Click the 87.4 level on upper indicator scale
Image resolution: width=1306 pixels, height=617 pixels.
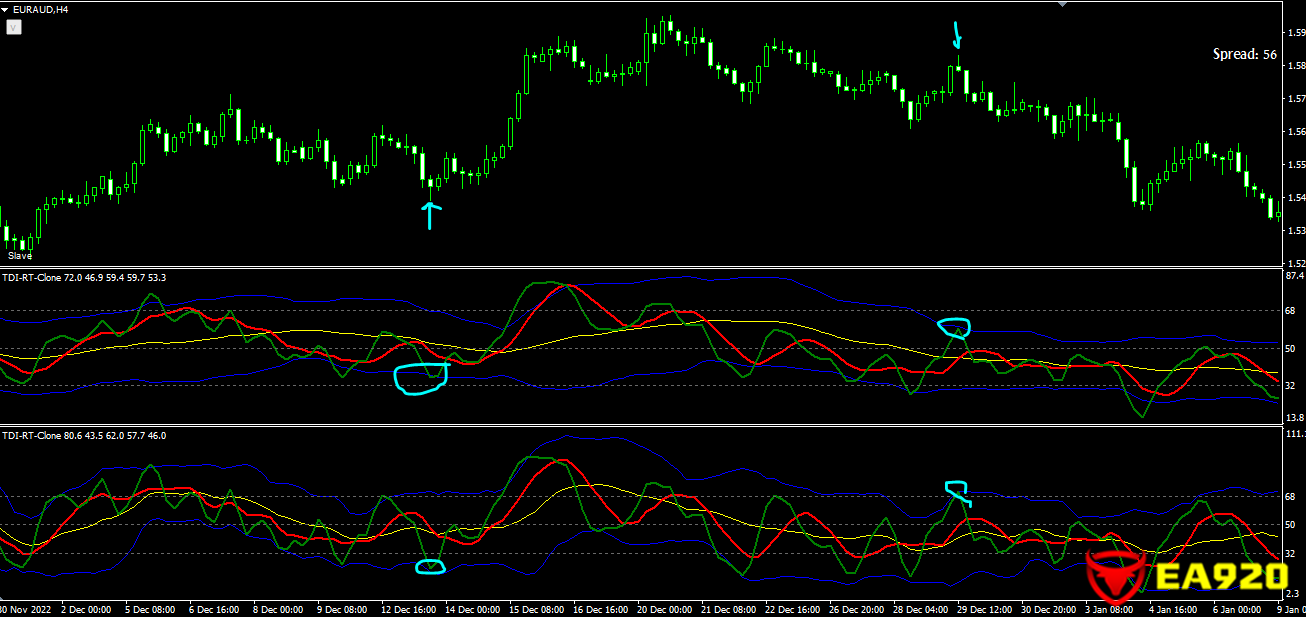[1294, 275]
